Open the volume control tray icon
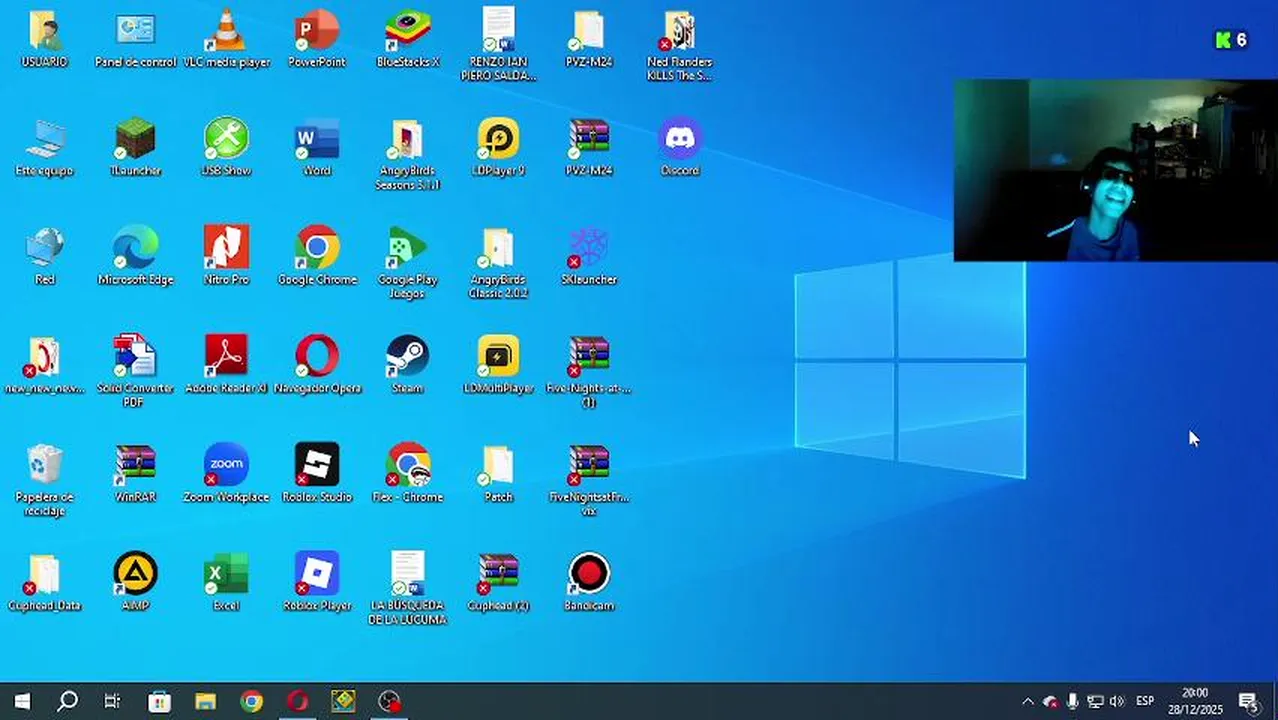This screenshot has height=720, width=1278. [x=1117, y=701]
